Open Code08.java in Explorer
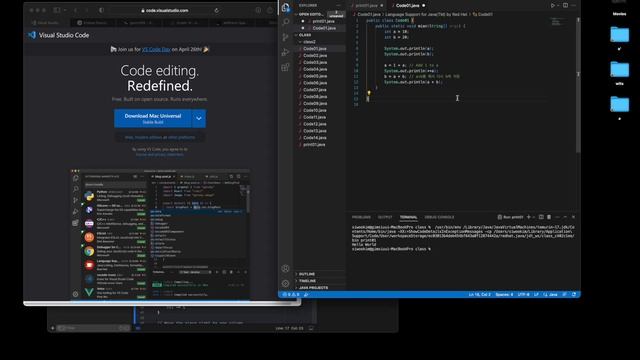 coord(315,97)
